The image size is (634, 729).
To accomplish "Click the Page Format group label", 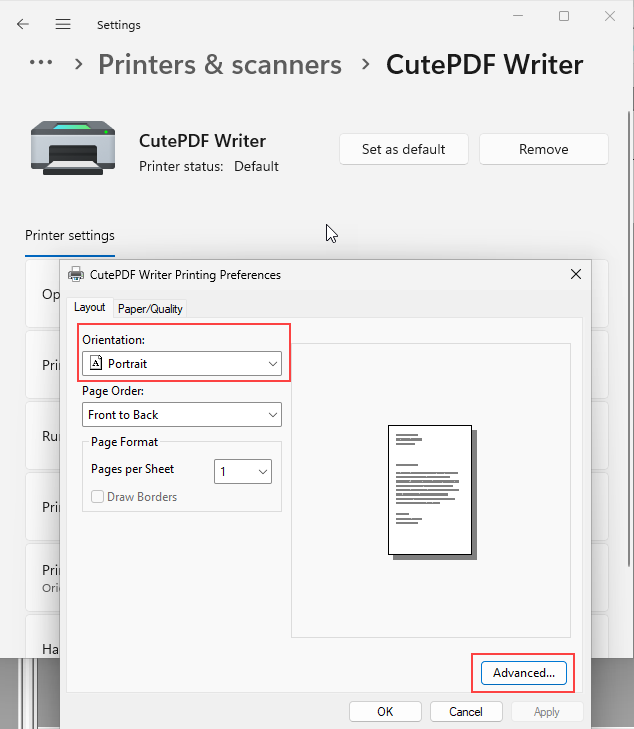I will (x=124, y=442).
